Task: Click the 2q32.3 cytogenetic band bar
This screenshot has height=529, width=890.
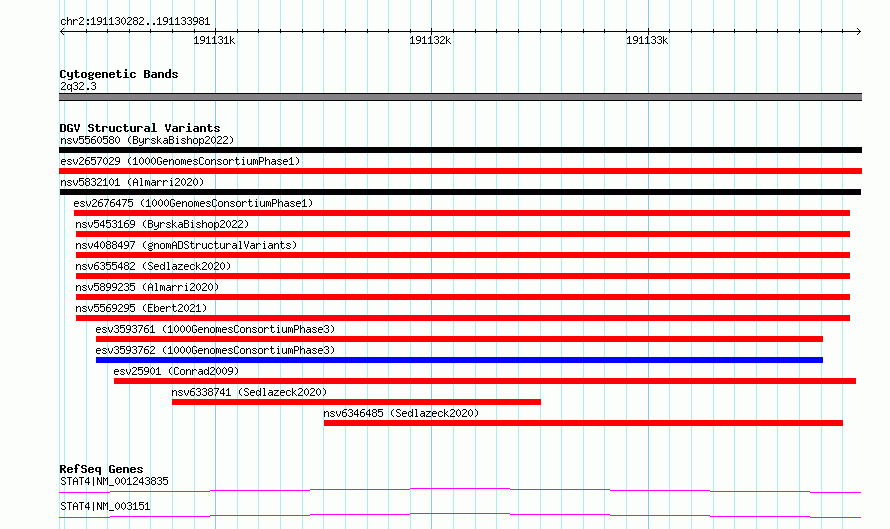Action: point(460,97)
